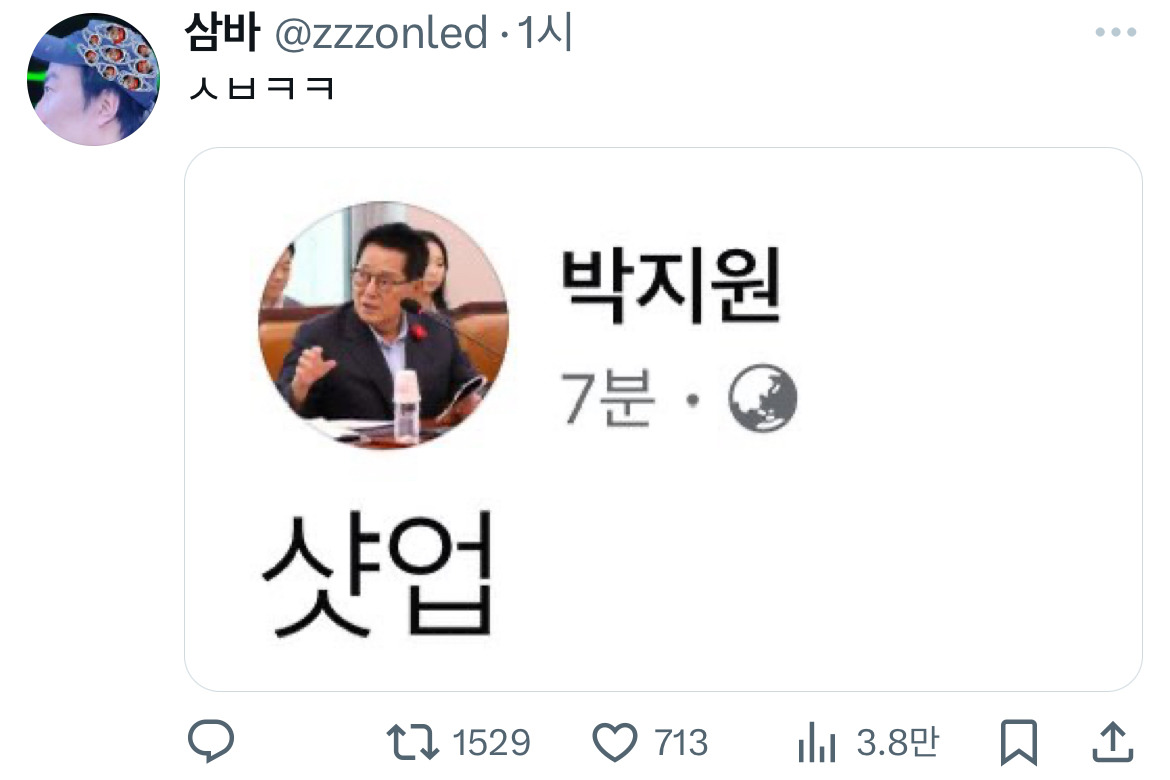This screenshot has height=780, width=1170.
Task: Visit the @zzzonled handle
Action: pyautogui.click(x=381, y=34)
